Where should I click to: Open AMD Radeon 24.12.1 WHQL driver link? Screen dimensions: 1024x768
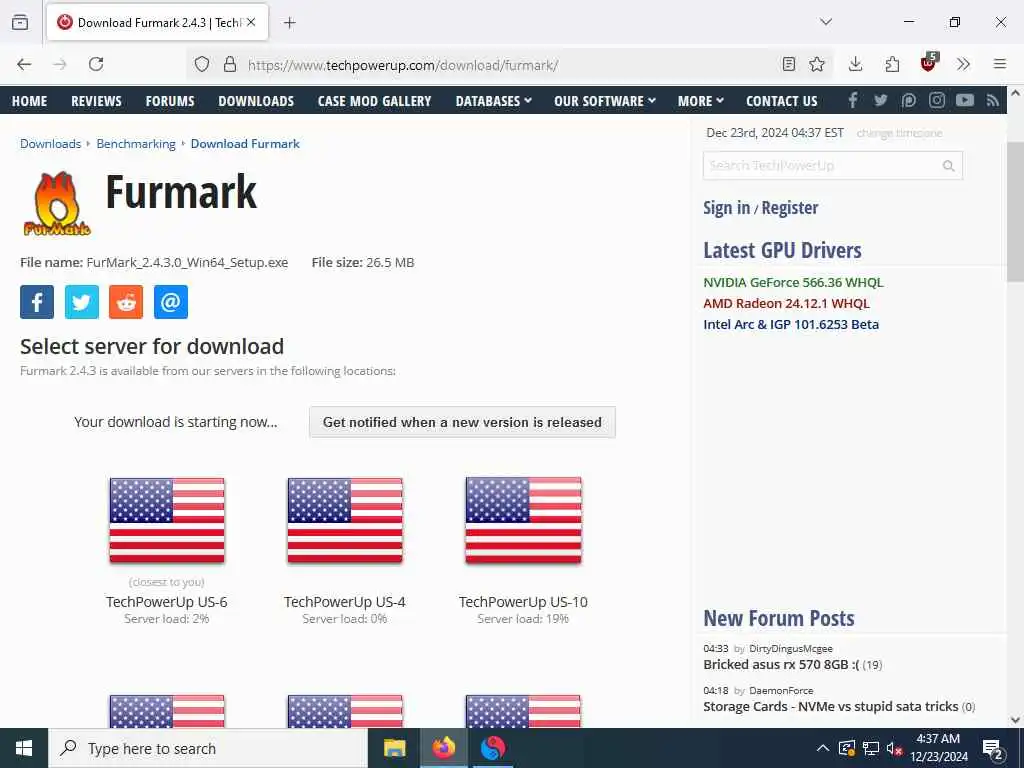[786, 303]
